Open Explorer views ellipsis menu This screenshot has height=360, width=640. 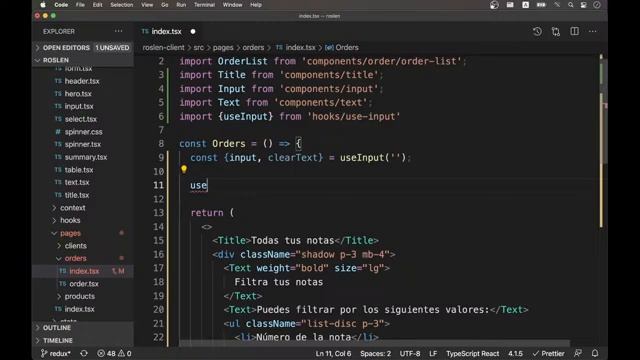click(x=118, y=31)
